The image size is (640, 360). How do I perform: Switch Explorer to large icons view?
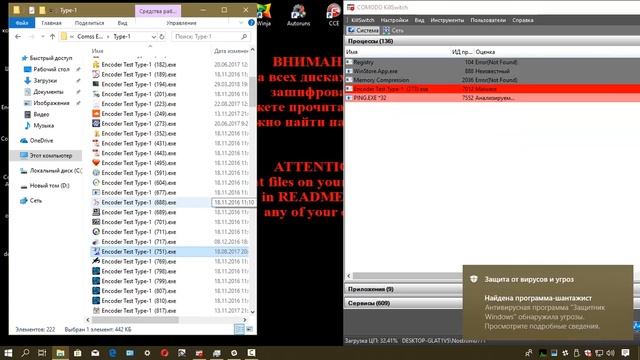(249, 329)
